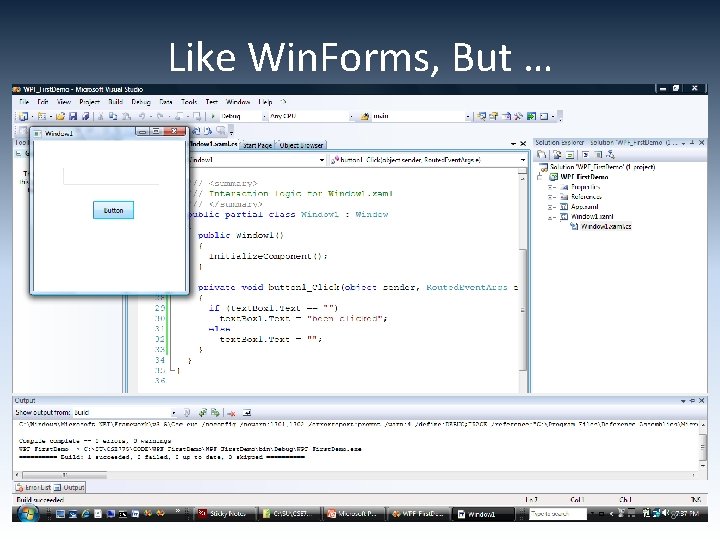Click the Save floppy disk icon
Viewport: 720px width, 540px height.
[x=73, y=117]
